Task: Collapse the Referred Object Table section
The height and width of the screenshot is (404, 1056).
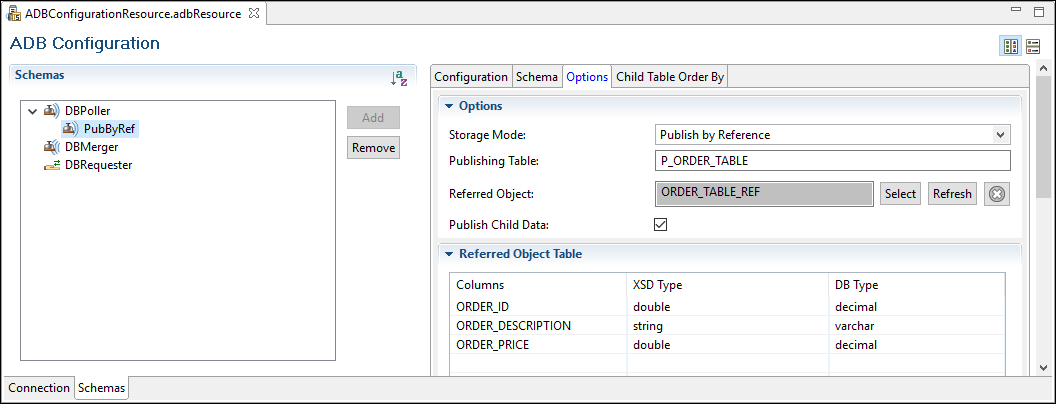Action: 449,254
